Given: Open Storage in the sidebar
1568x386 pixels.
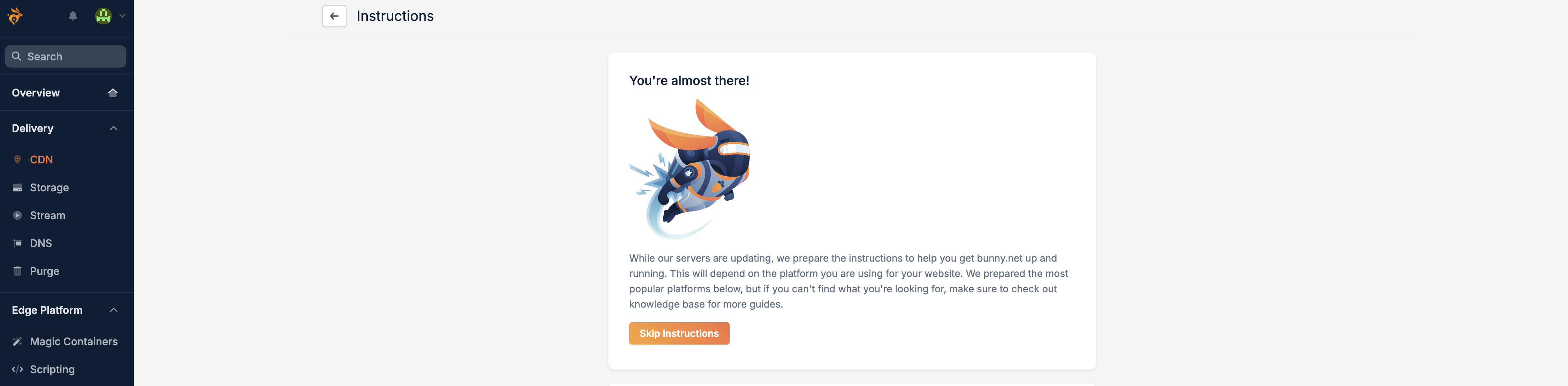Looking at the screenshot, I should [x=49, y=188].
